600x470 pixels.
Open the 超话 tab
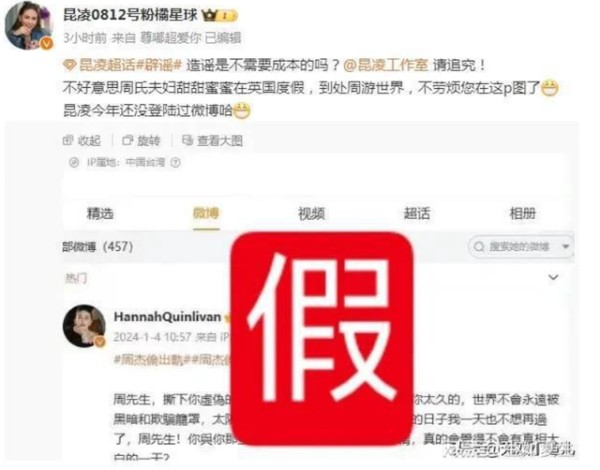[x=417, y=213]
